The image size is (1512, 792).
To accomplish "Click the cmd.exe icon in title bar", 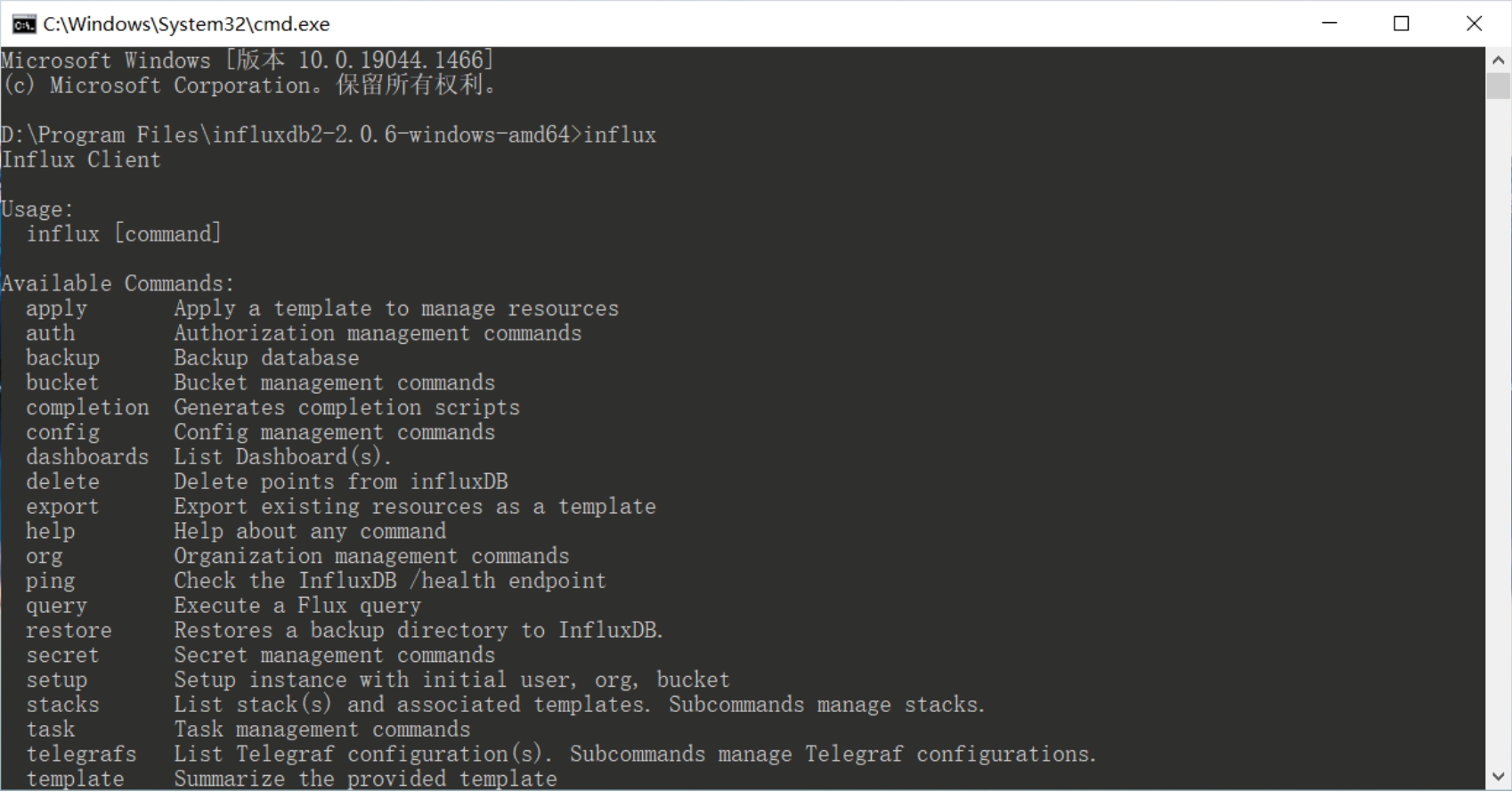I will (23, 24).
